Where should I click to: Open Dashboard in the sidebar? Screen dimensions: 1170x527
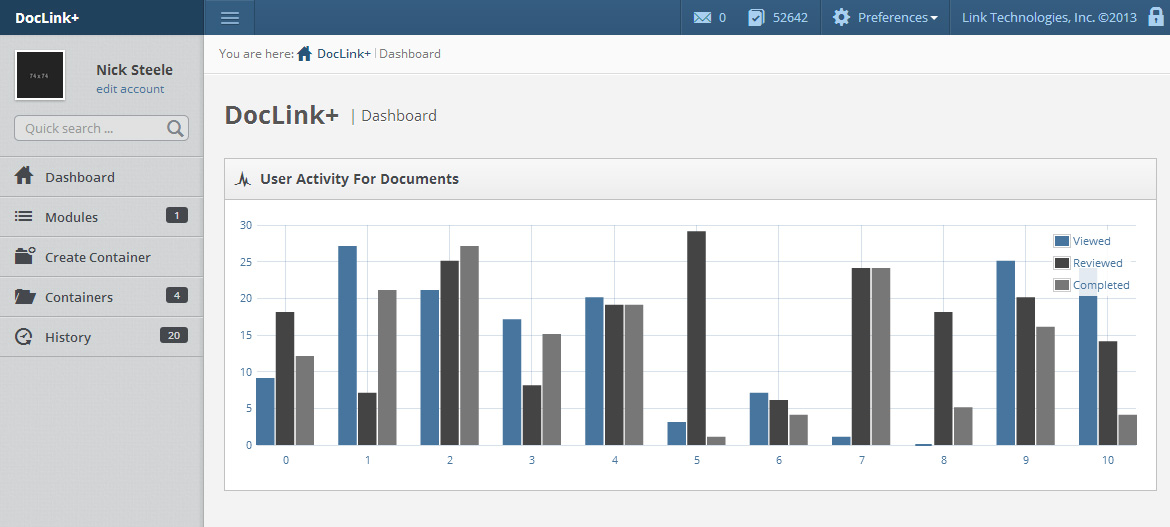pyautogui.click(x=101, y=177)
